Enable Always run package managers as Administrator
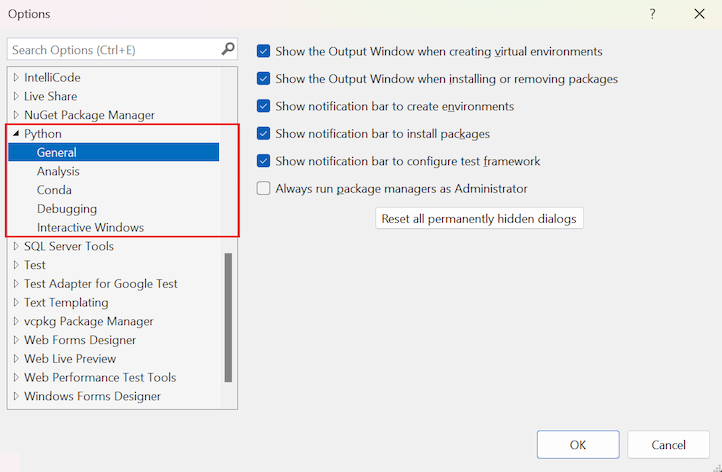722x472 pixels. (263, 188)
